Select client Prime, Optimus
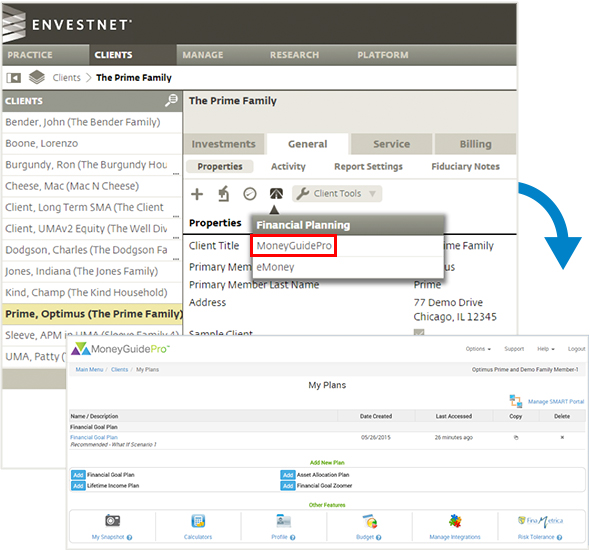 (x=92, y=314)
